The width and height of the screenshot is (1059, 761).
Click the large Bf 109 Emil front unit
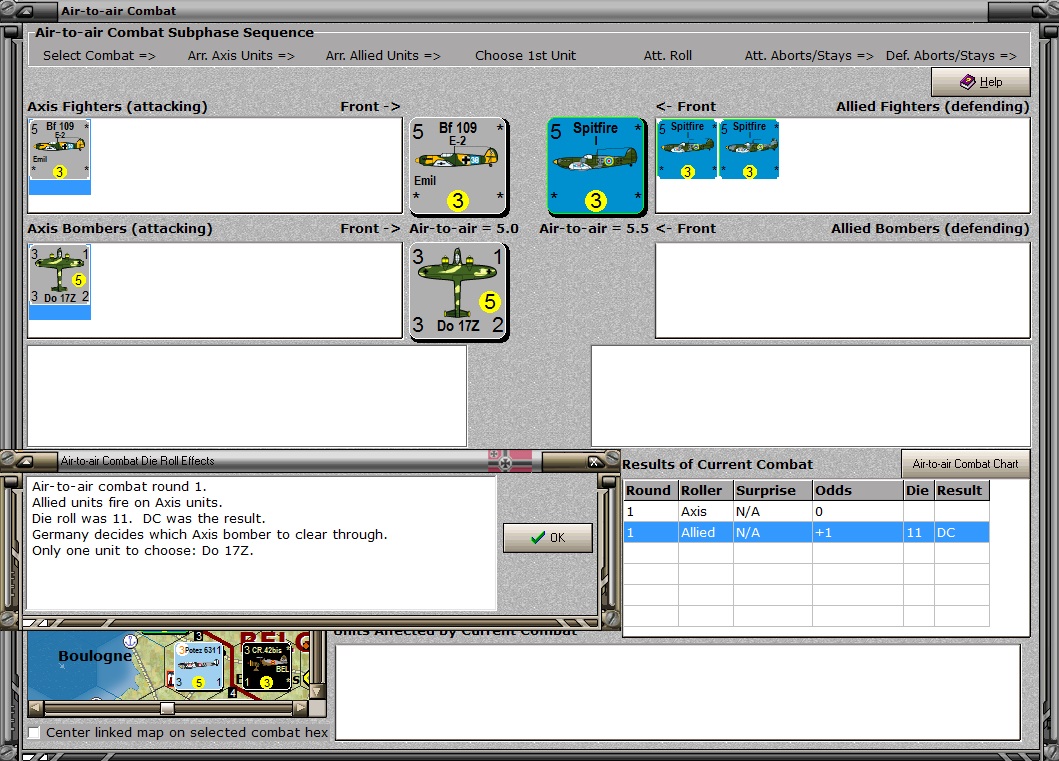click(459, 166)
